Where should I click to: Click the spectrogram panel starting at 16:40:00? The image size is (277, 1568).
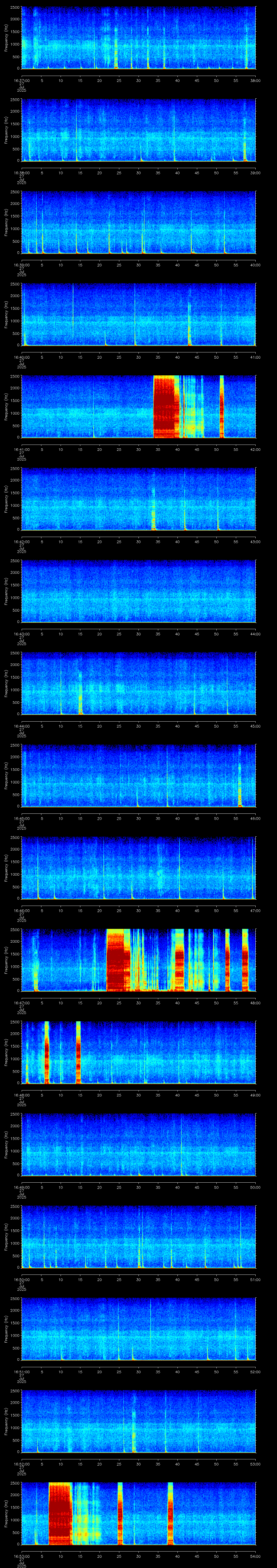pos(139,315)
